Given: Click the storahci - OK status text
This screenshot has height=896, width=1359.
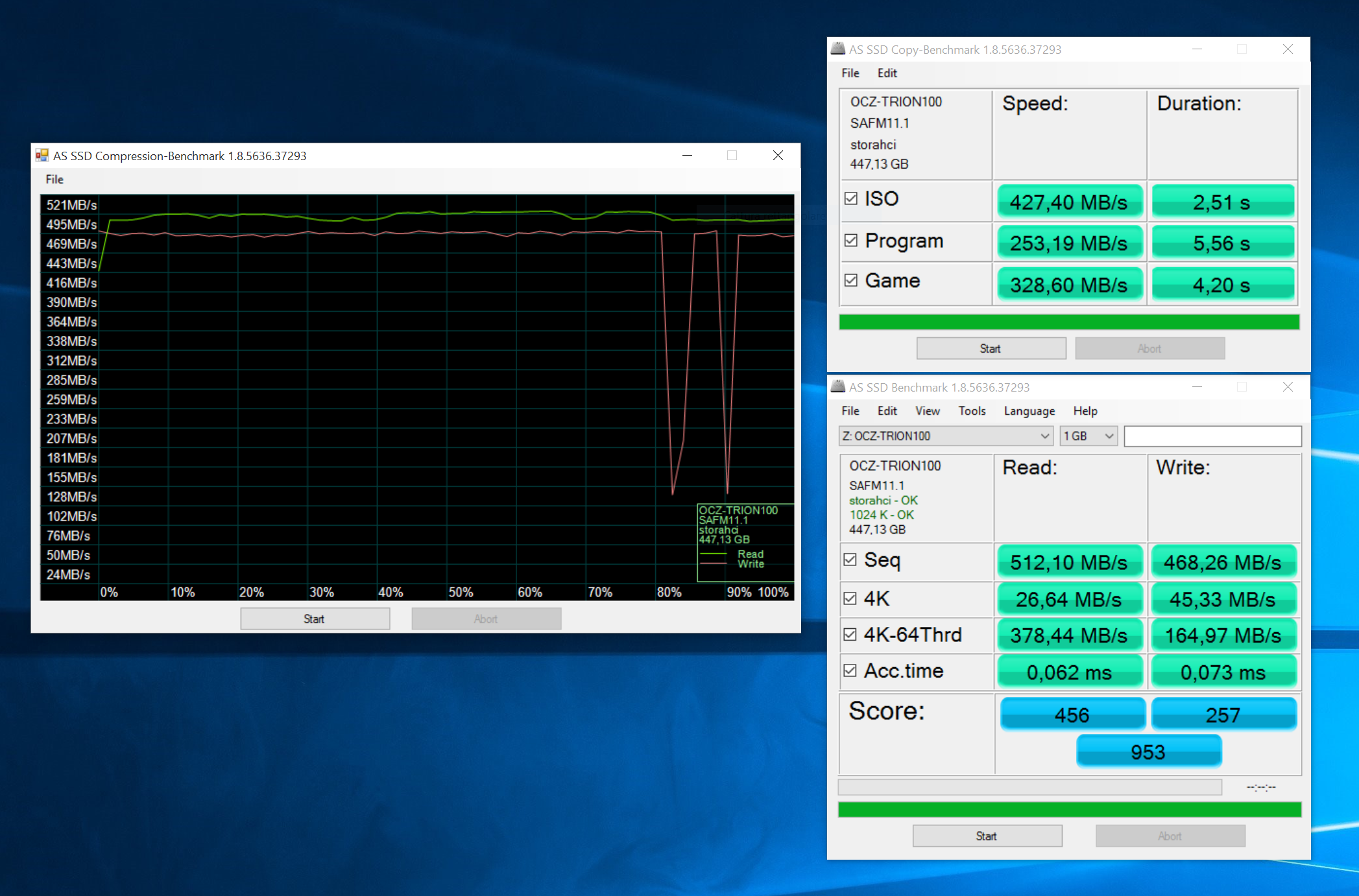Looking at the screenshot, I should (884, 501).
